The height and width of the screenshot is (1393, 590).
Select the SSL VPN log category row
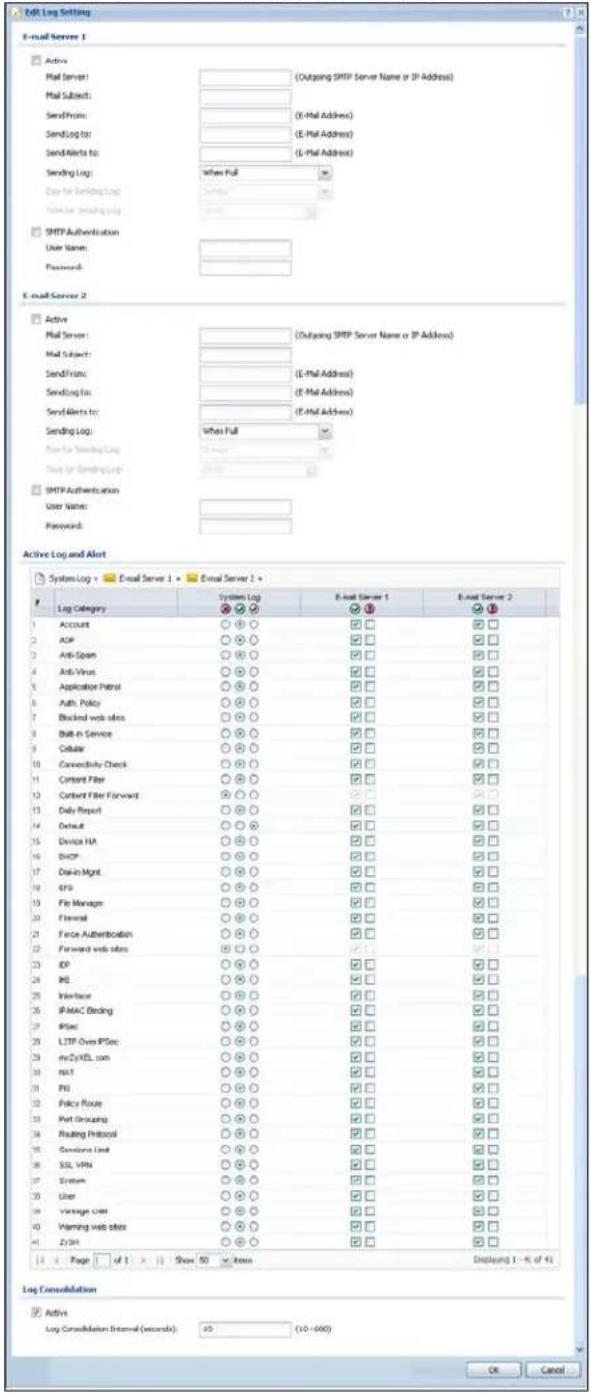click(298, 1165)
